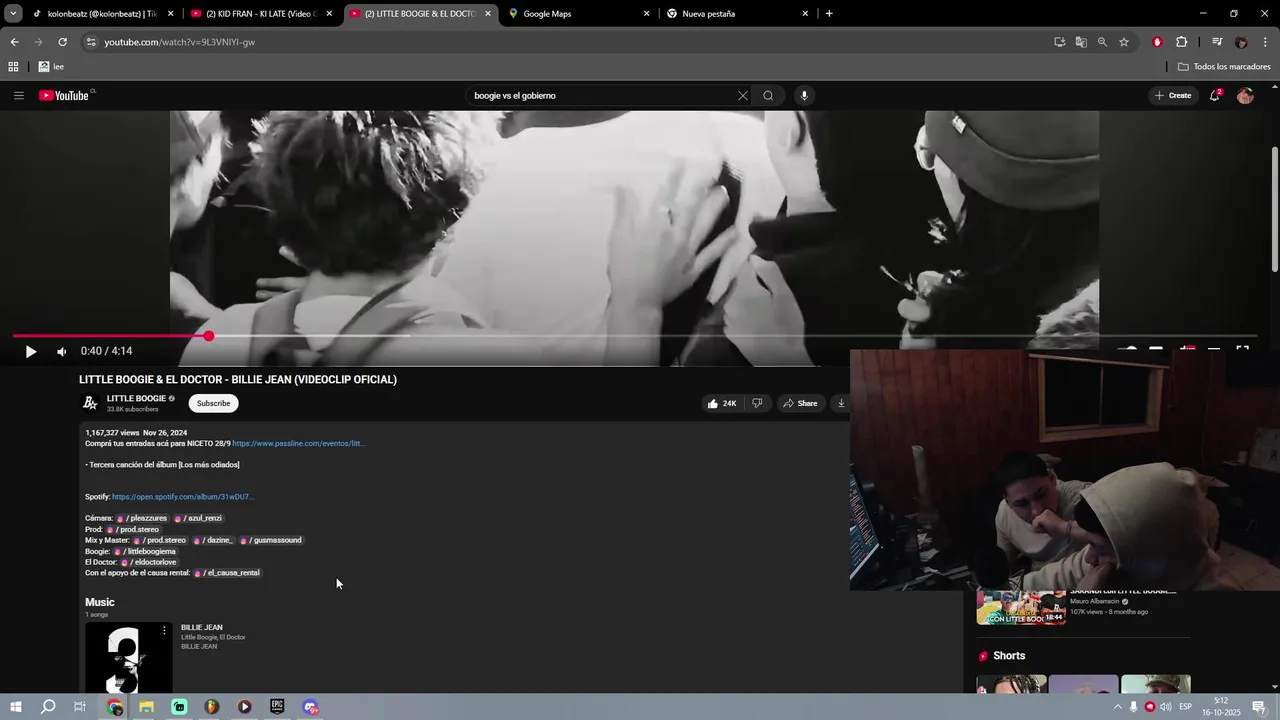Reload the page in Chrome

pos(62,42)
